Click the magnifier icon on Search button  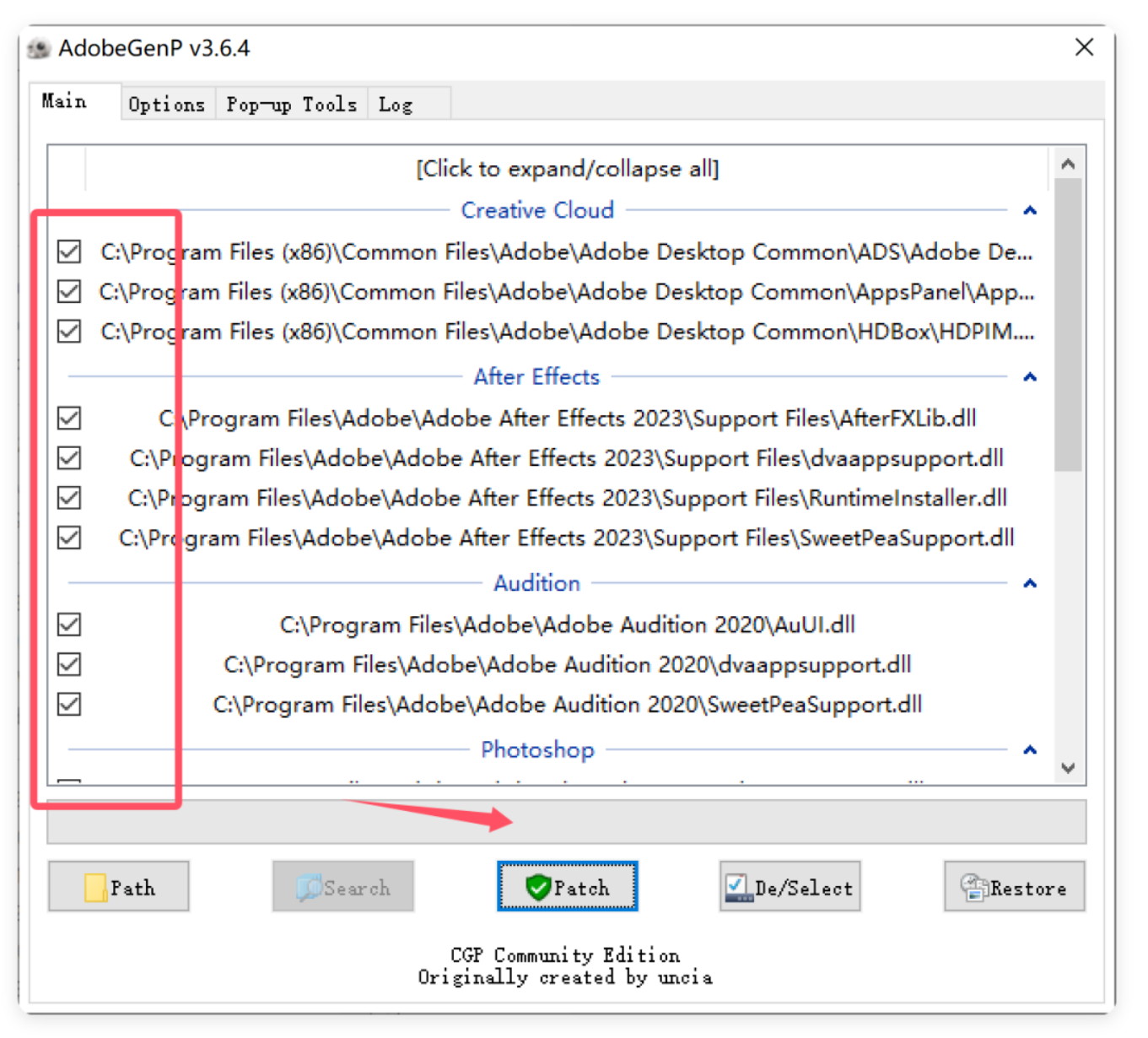(x=309, y=888)
